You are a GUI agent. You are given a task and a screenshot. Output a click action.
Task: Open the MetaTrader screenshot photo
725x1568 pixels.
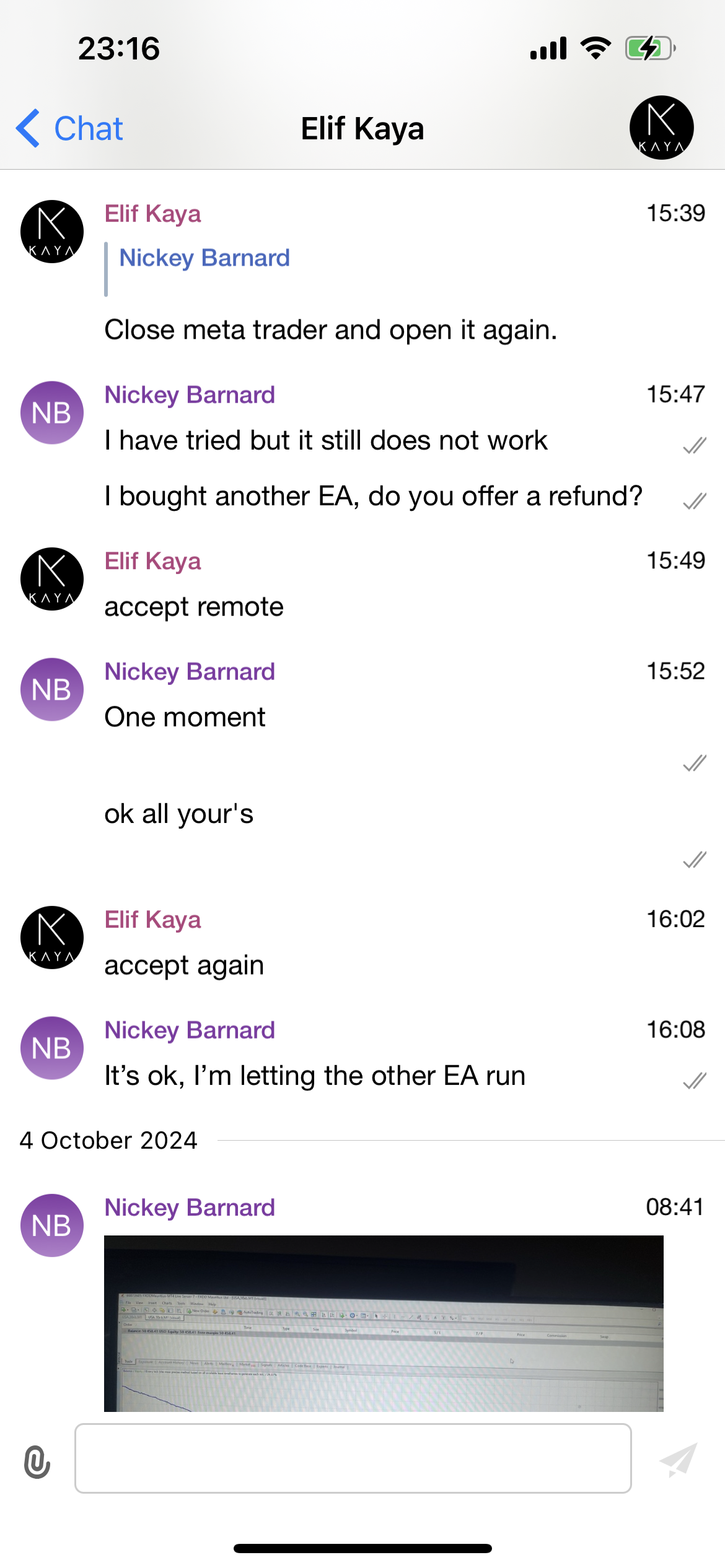pyautogui.click(x=384, y=1323)
